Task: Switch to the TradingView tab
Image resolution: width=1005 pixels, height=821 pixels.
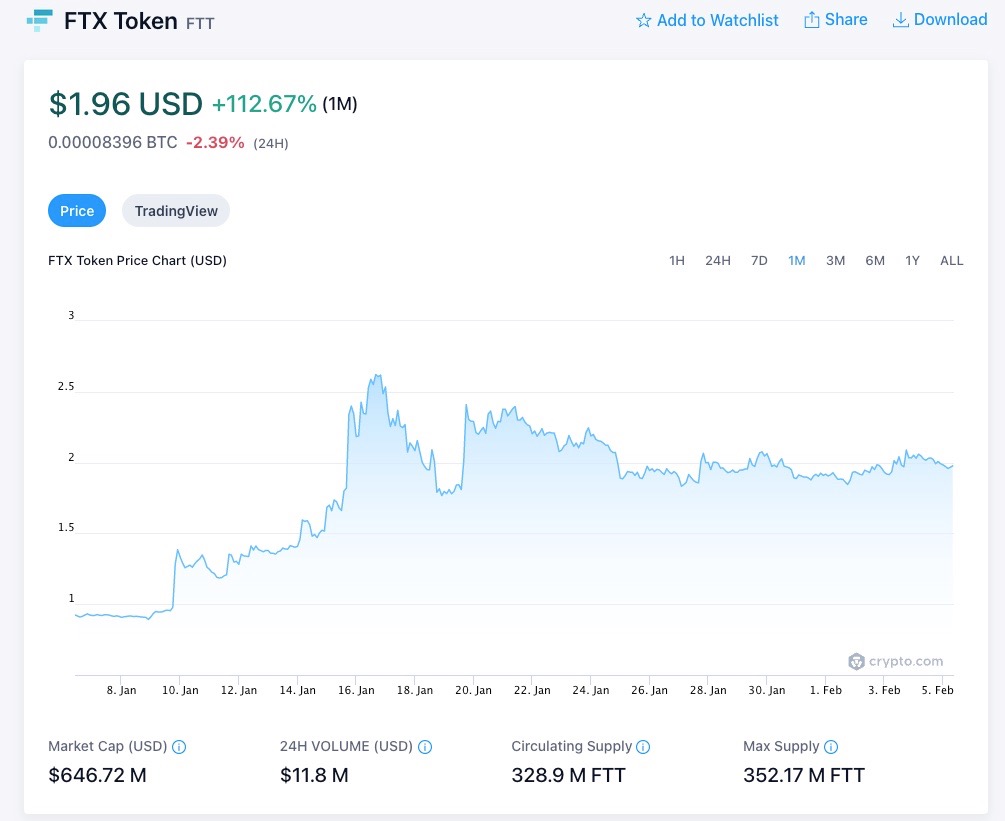Action: point(176,211)
